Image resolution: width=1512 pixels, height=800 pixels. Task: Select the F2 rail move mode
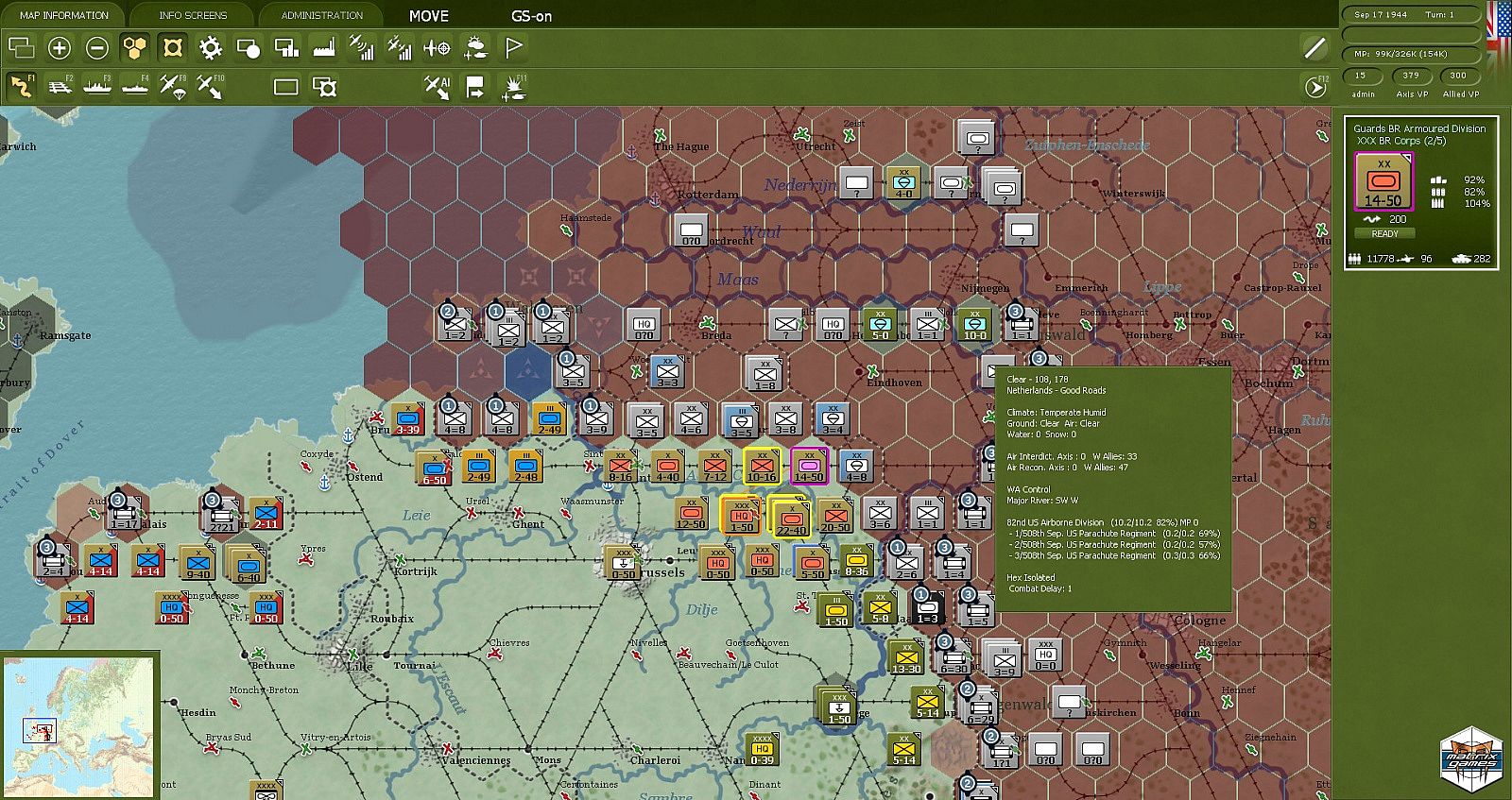tap(60, 87)
